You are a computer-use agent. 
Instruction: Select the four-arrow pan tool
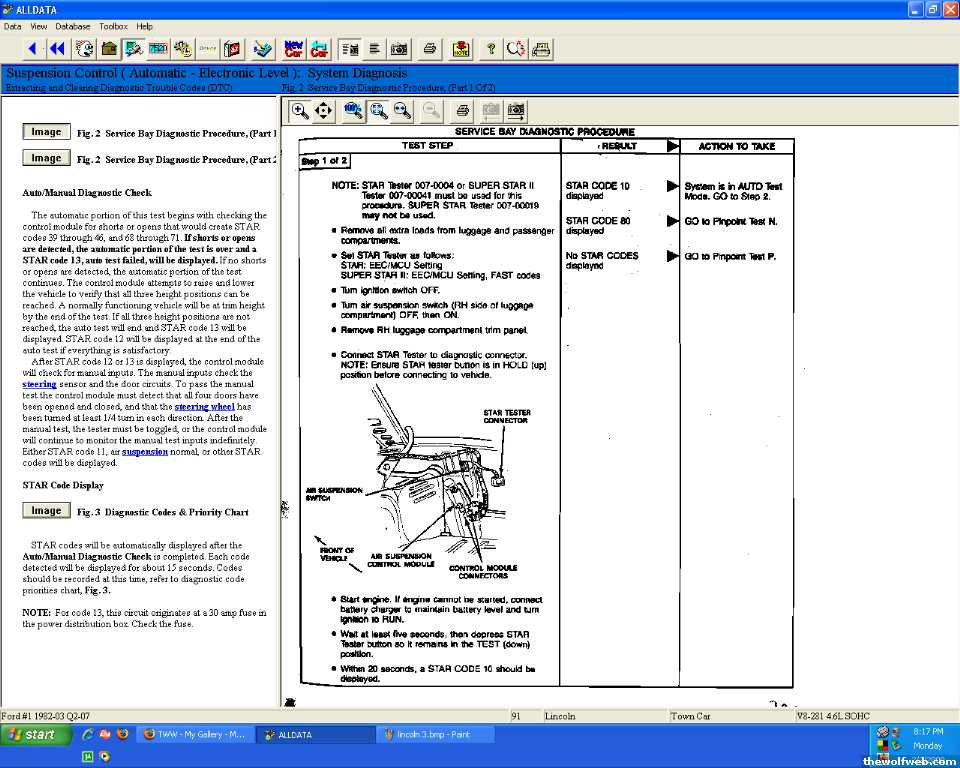coord(324,111)
